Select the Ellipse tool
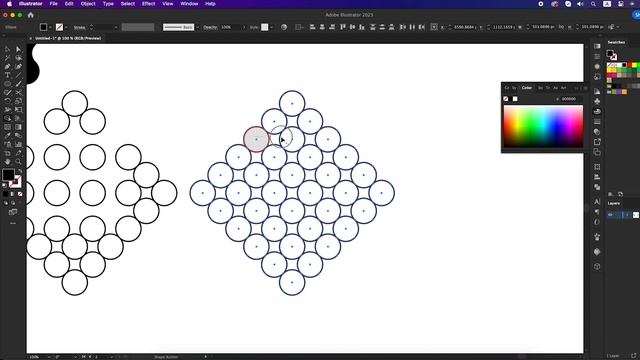 pos(7,84)
